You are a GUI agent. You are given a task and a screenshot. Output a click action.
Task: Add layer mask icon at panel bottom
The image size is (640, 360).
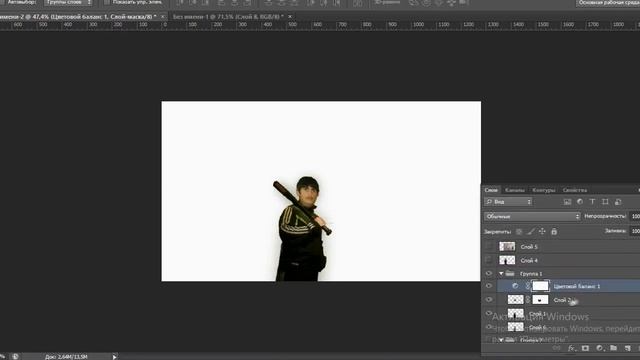585,348
